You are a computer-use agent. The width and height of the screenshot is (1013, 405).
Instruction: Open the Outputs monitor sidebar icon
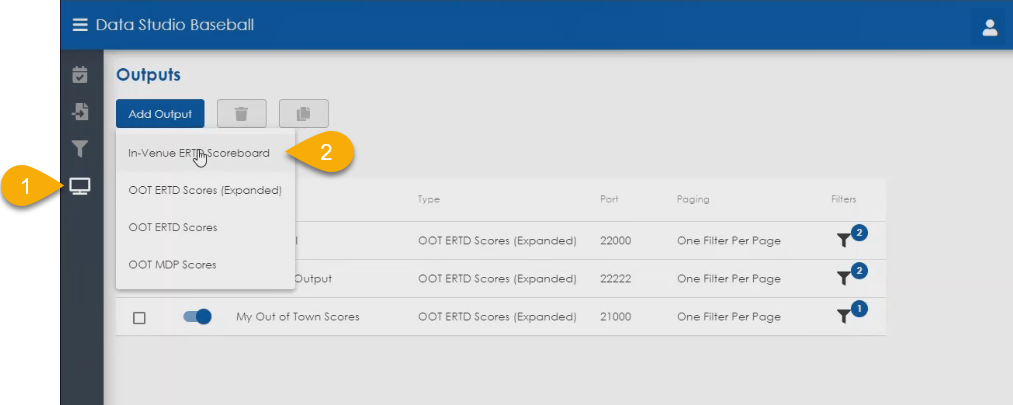tap(80, 187)
